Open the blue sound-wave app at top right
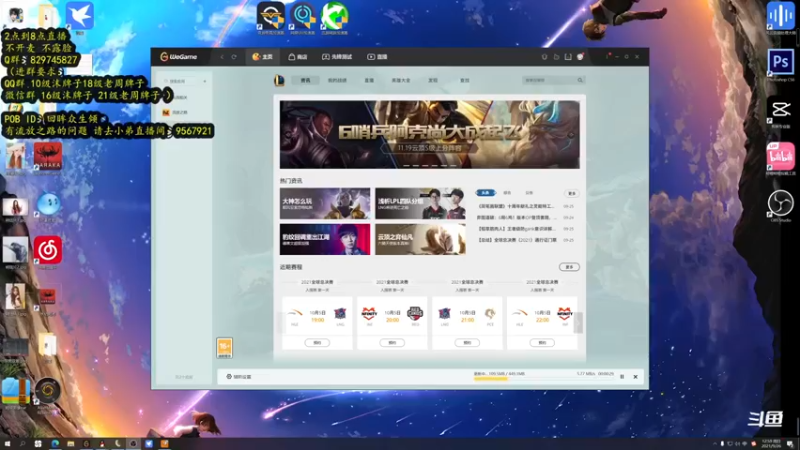Image resolution: width=800 pixels, height=450 pixels. [781, 18]
